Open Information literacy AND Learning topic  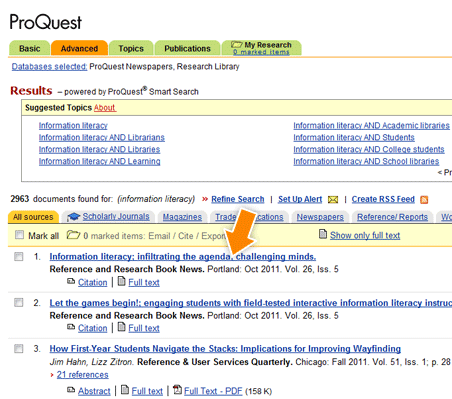pos(99,162)
